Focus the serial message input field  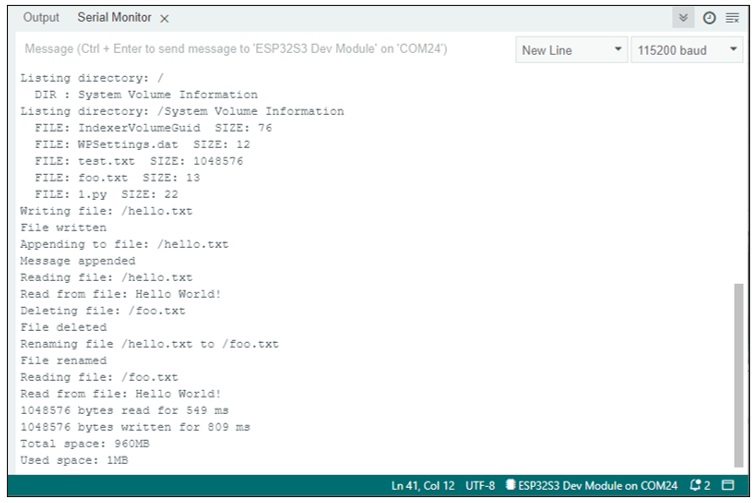click(265, 49)
